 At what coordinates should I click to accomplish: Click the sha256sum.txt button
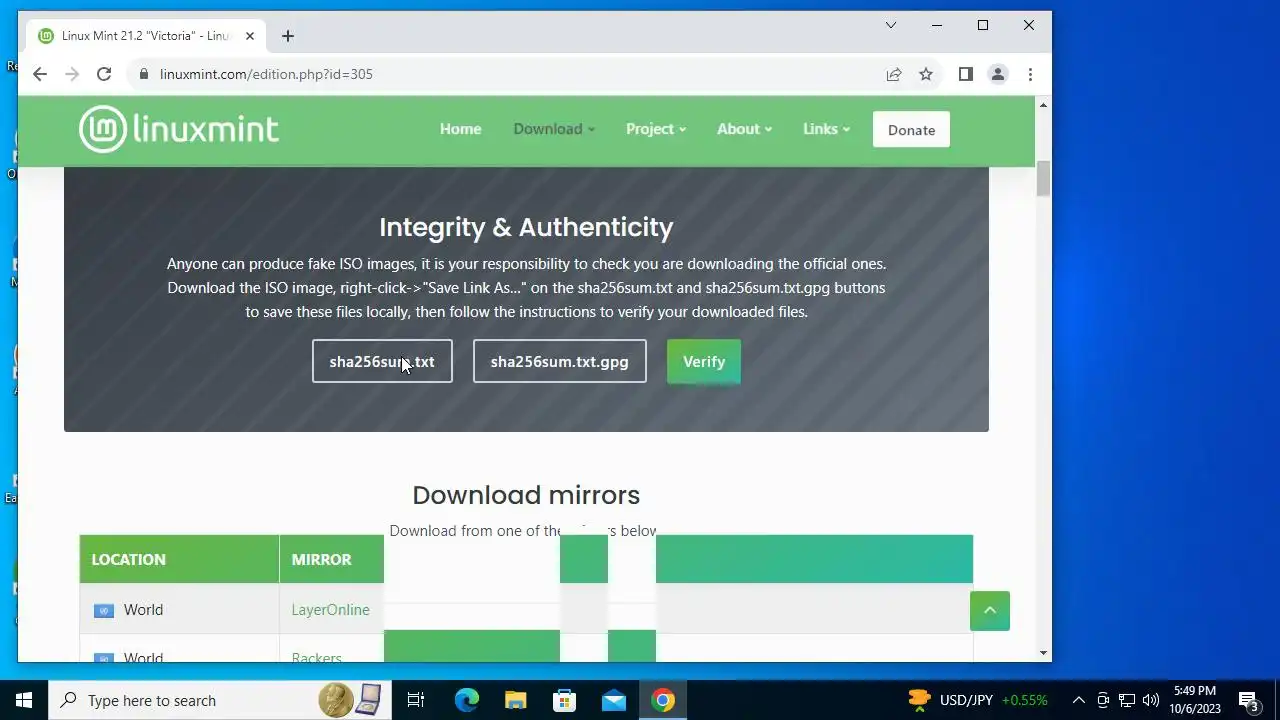[x=382, y=361]
